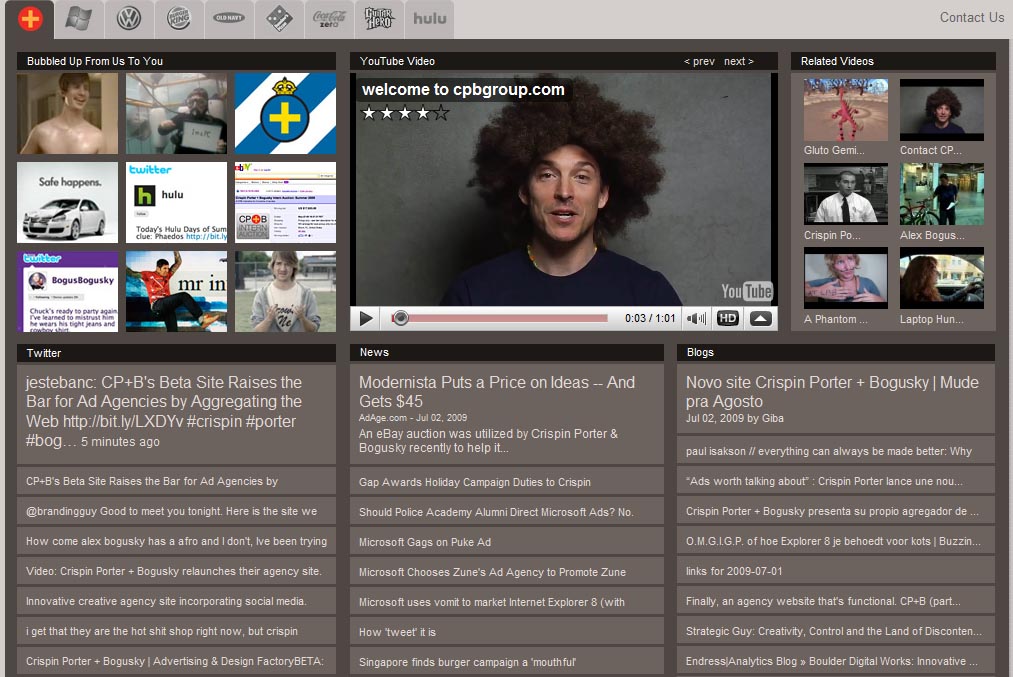Click the Contact Us link
Image resolution: width=1013 pixels, height=677 pixels.
[972, 17]
